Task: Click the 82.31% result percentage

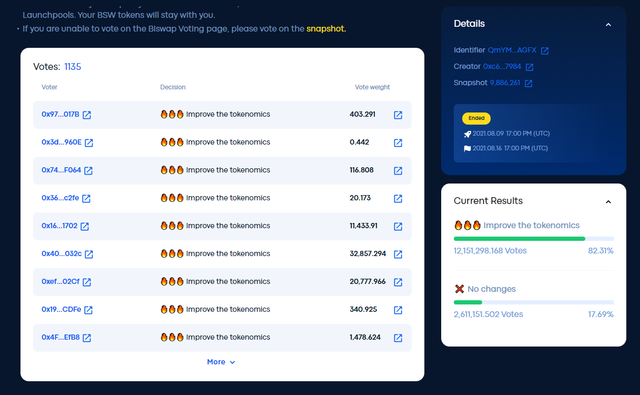Action: (x=600, y=251)
